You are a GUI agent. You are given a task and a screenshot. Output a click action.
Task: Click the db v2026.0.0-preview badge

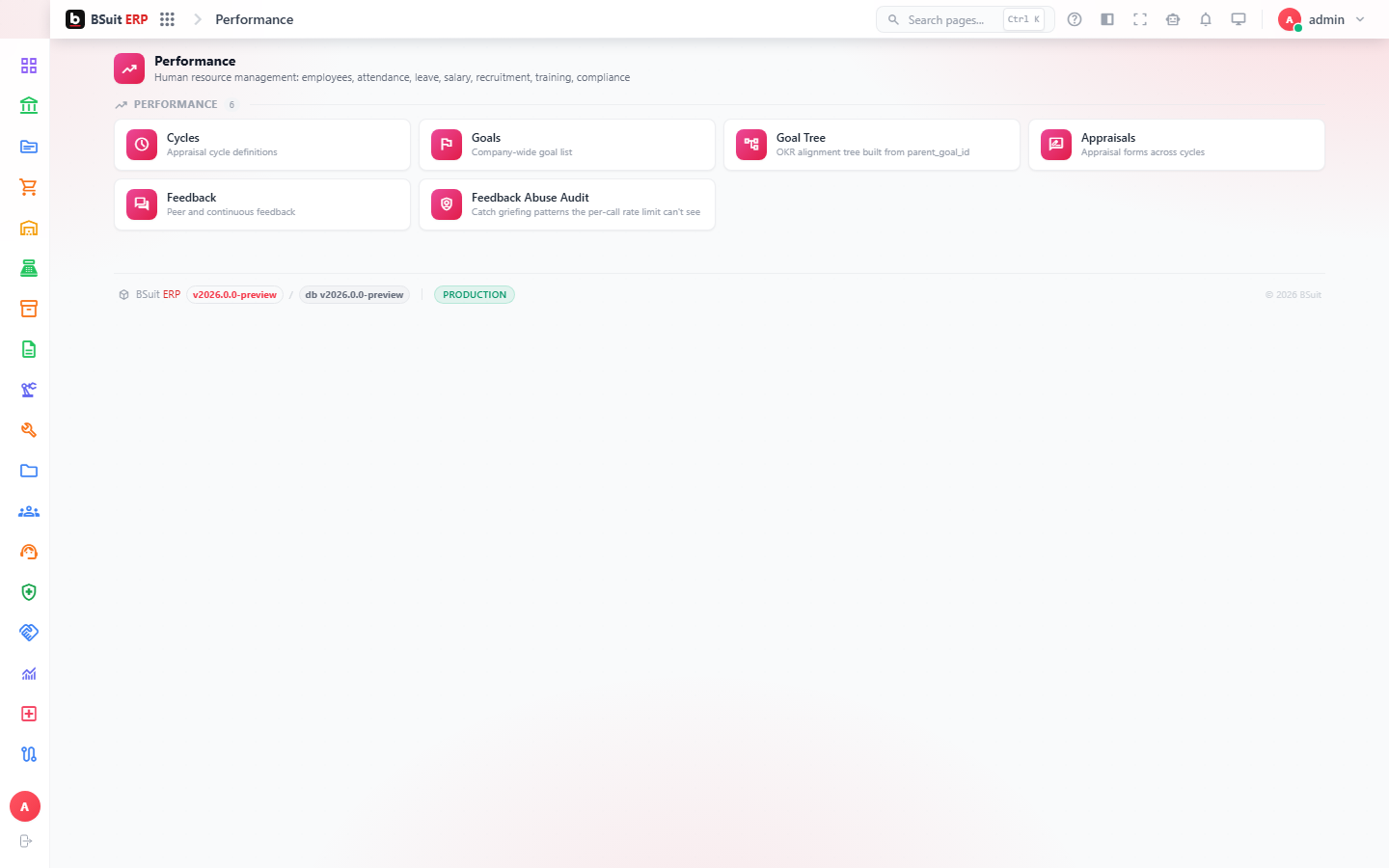pyautogui.click(x=354, y=295)
